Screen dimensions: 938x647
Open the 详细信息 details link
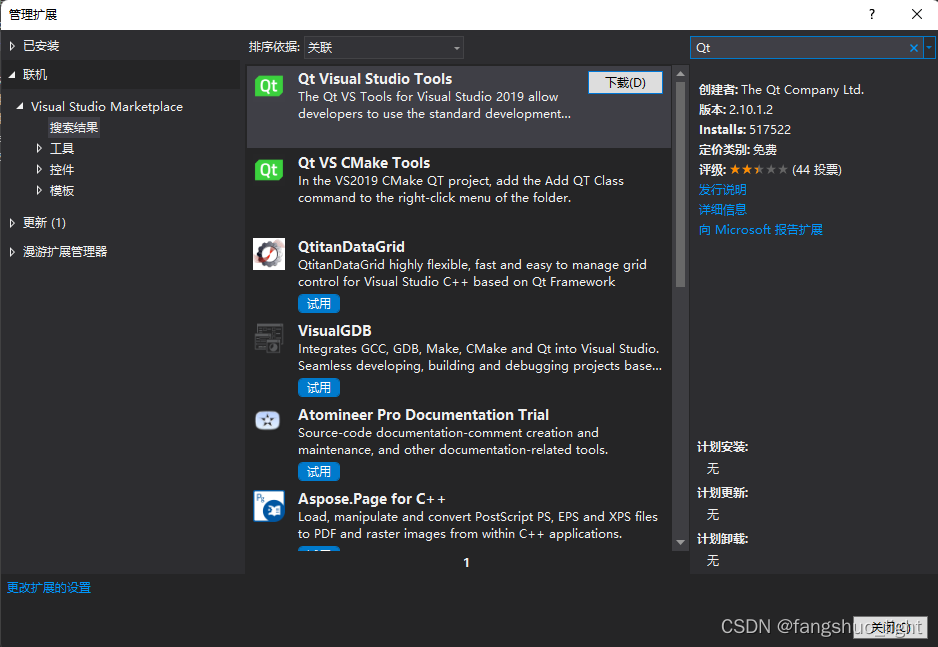(x=723, y=209)
